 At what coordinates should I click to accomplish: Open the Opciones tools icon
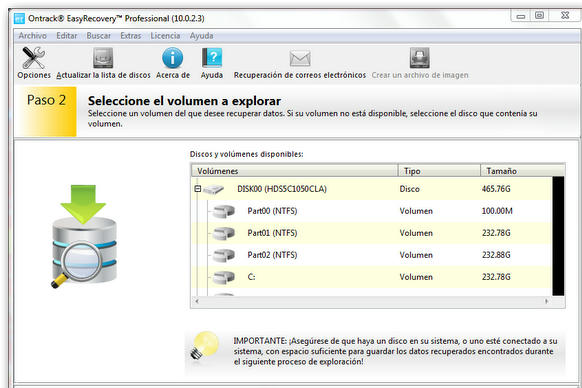[33, 58]
